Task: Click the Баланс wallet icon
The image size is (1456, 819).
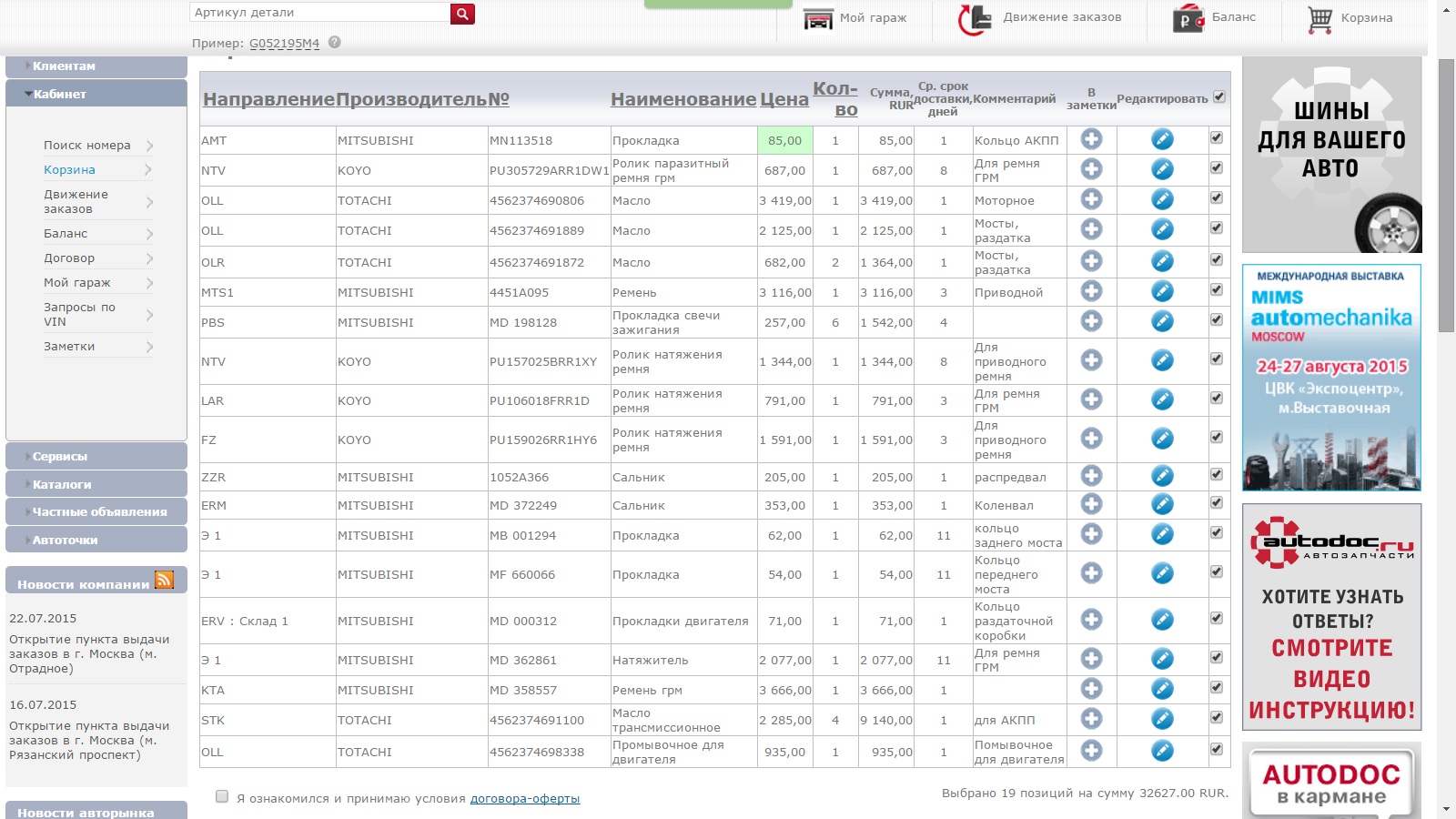Action: pyautogui.click(x=1188, y=18)
